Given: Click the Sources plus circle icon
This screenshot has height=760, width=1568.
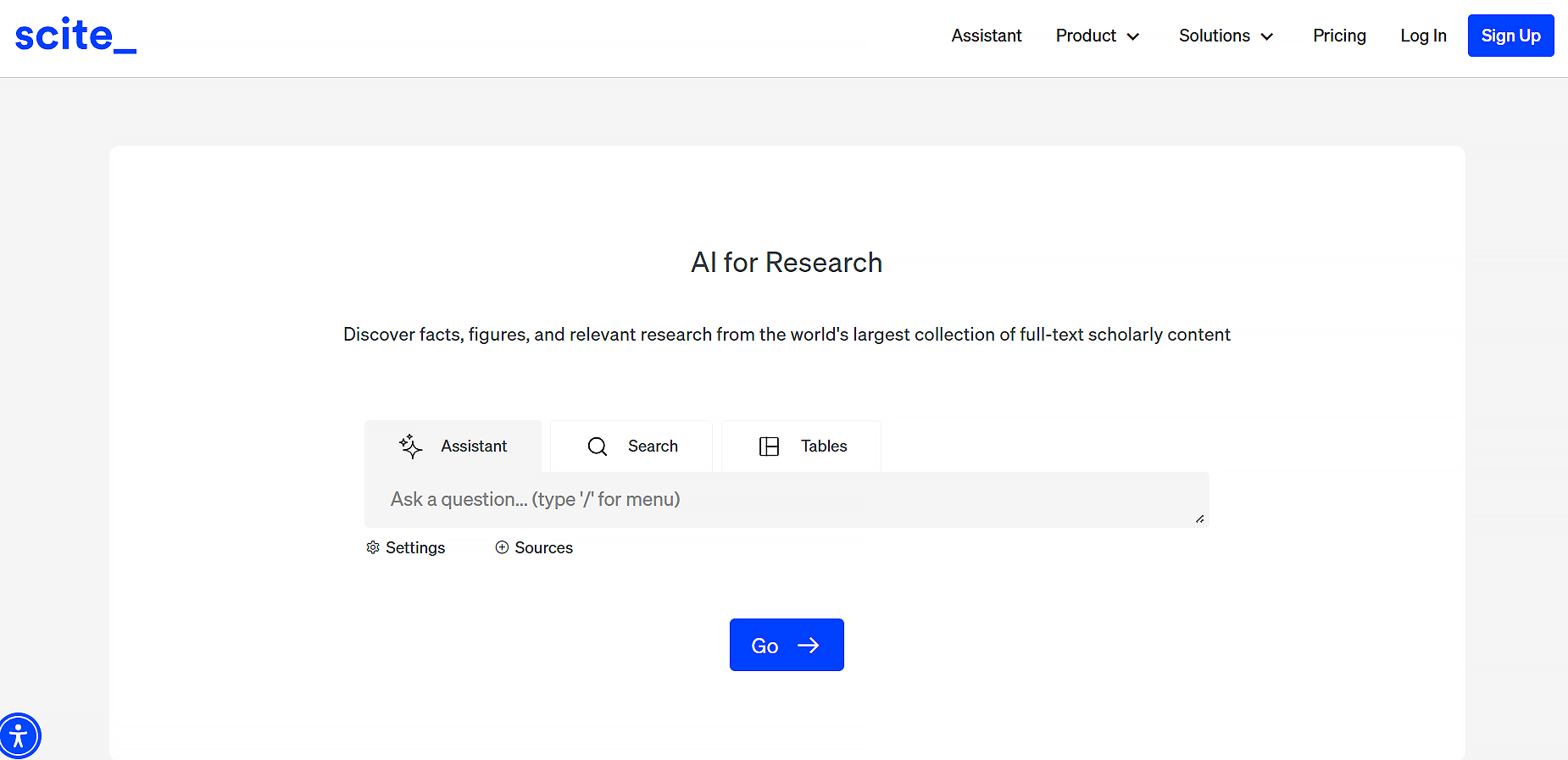Looking at the screenshot, I should (x=502, y=547).
